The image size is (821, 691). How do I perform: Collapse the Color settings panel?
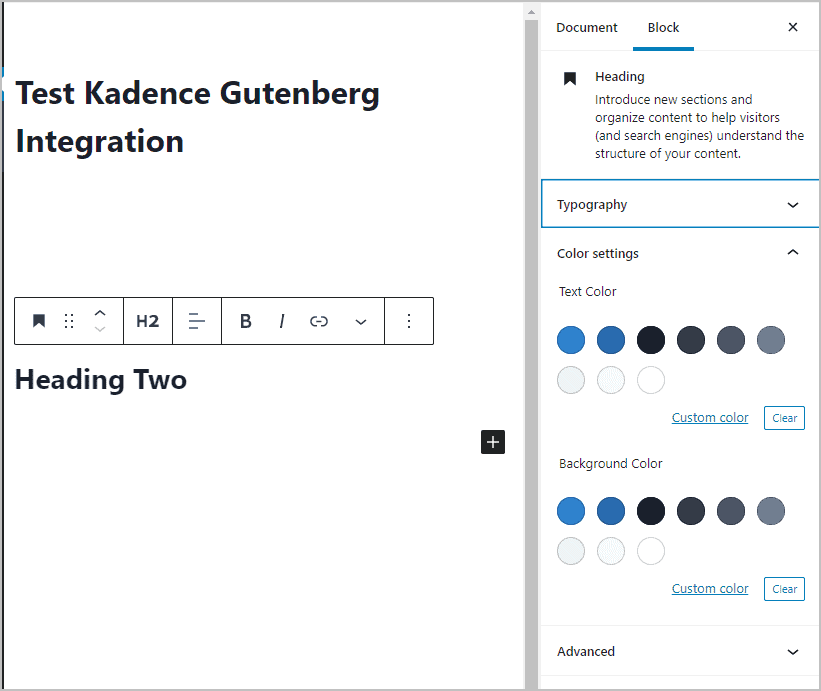[679, 253]
